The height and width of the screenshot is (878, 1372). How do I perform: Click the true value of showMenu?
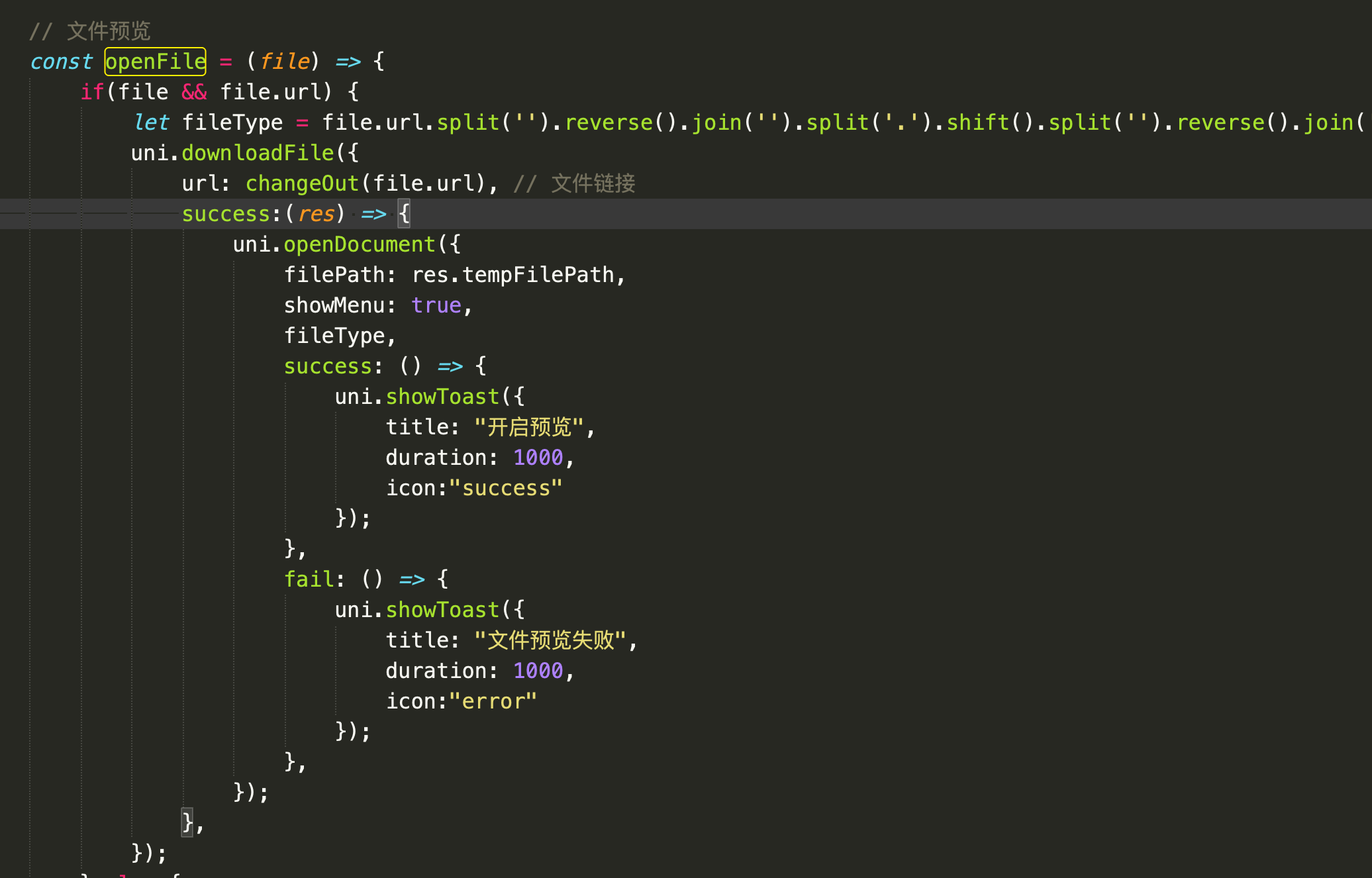(x=436, y=305)
